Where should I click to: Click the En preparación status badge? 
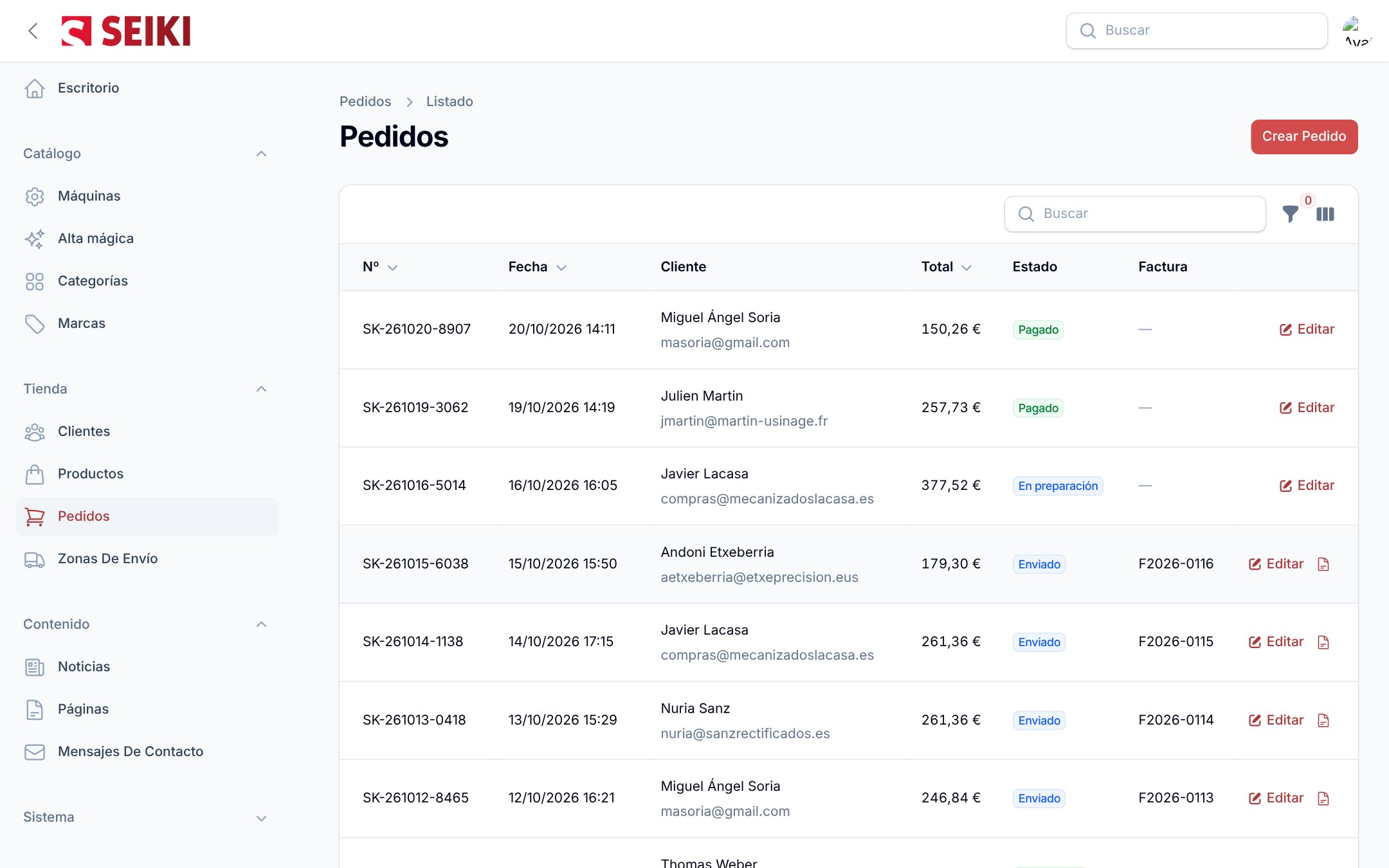click(1058, 486)
